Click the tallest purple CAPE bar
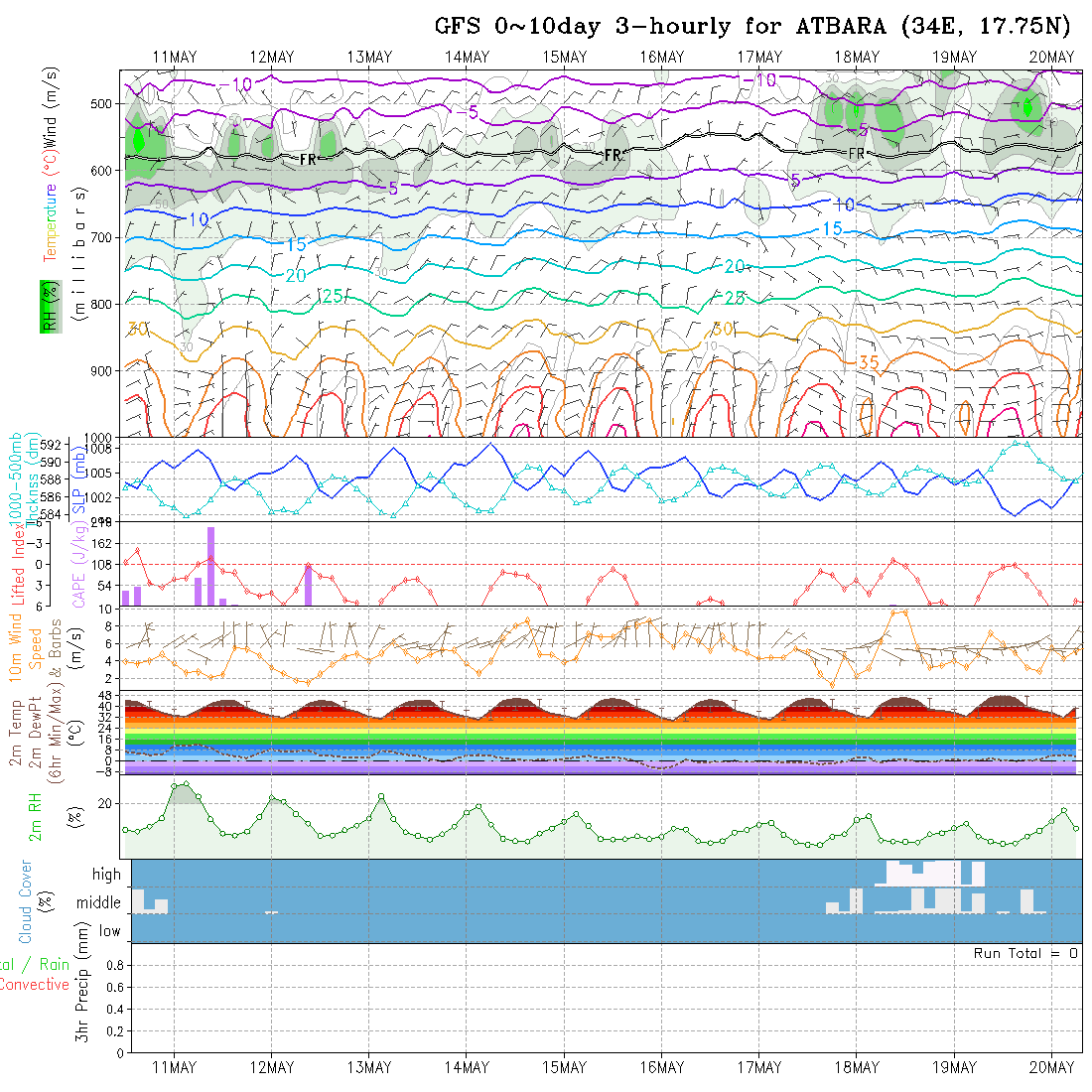The width and height of the screenshot is (1092, 1092). pyautogui.click(x=210, y=565)
